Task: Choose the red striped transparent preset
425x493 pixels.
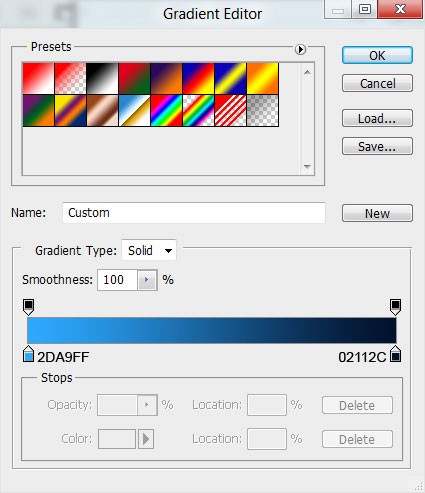Action: [x=230, y=111]
